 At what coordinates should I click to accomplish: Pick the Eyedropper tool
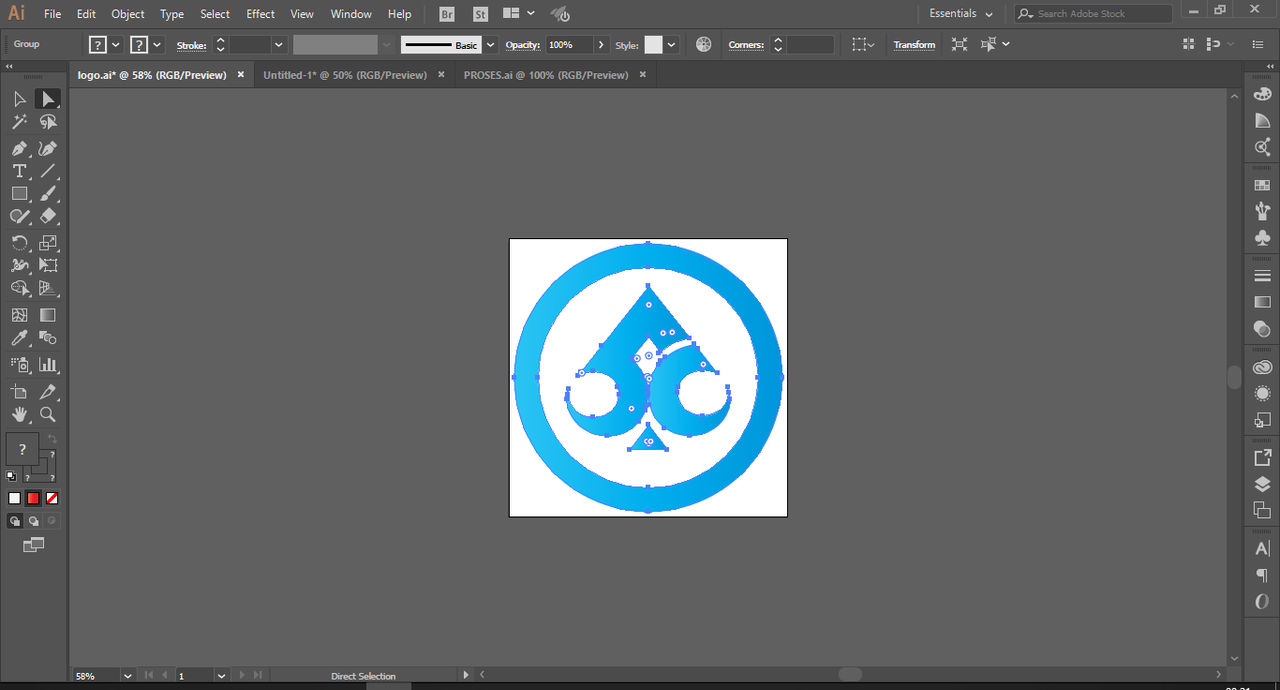[x=19, y=339]
